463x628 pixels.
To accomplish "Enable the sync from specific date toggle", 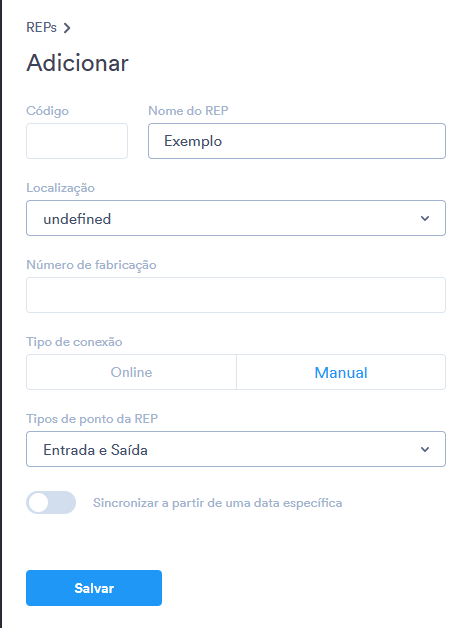I will (x=51, y=502).
